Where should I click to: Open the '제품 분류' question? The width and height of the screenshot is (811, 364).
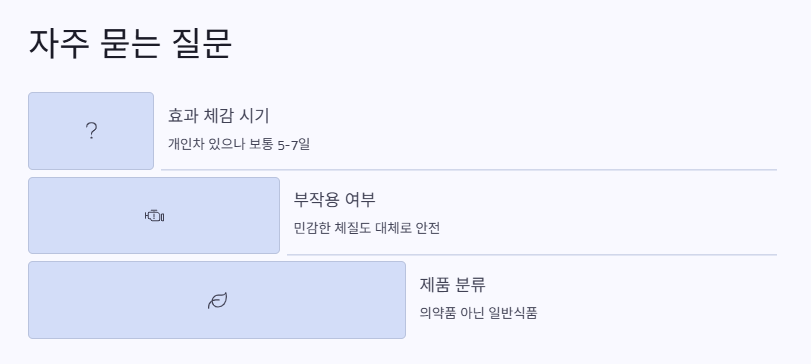pyautogui.click(x=452, y=284)
